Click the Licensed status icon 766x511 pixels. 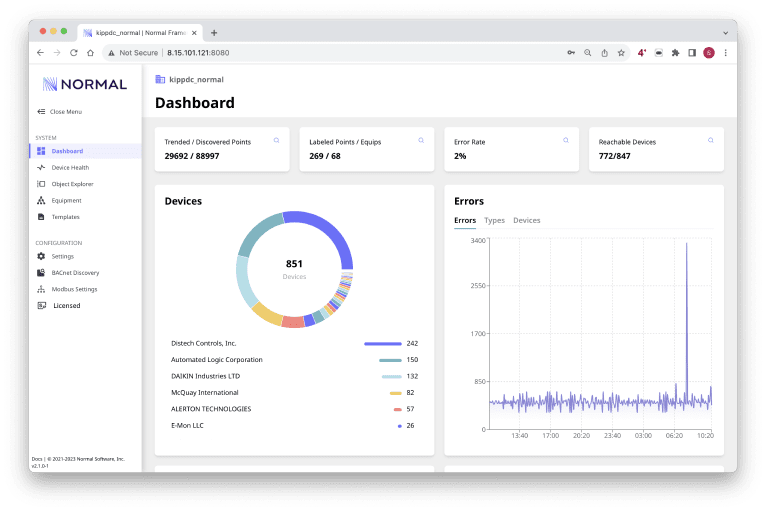click(42, 306)
